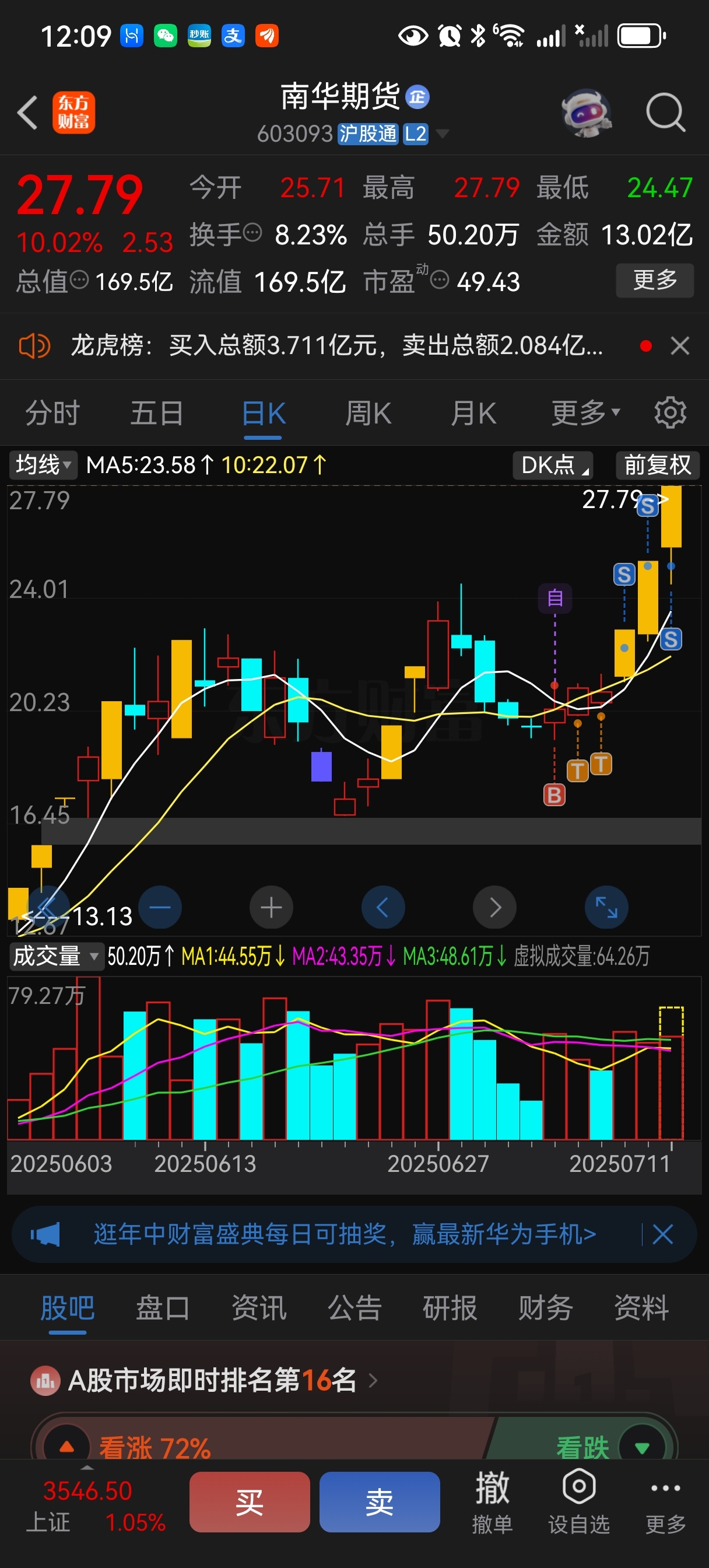Image resolution: width=709 pixels, height=1568 pixels.
Task: Open search with the magnifier icon
Action: (666, 113)
